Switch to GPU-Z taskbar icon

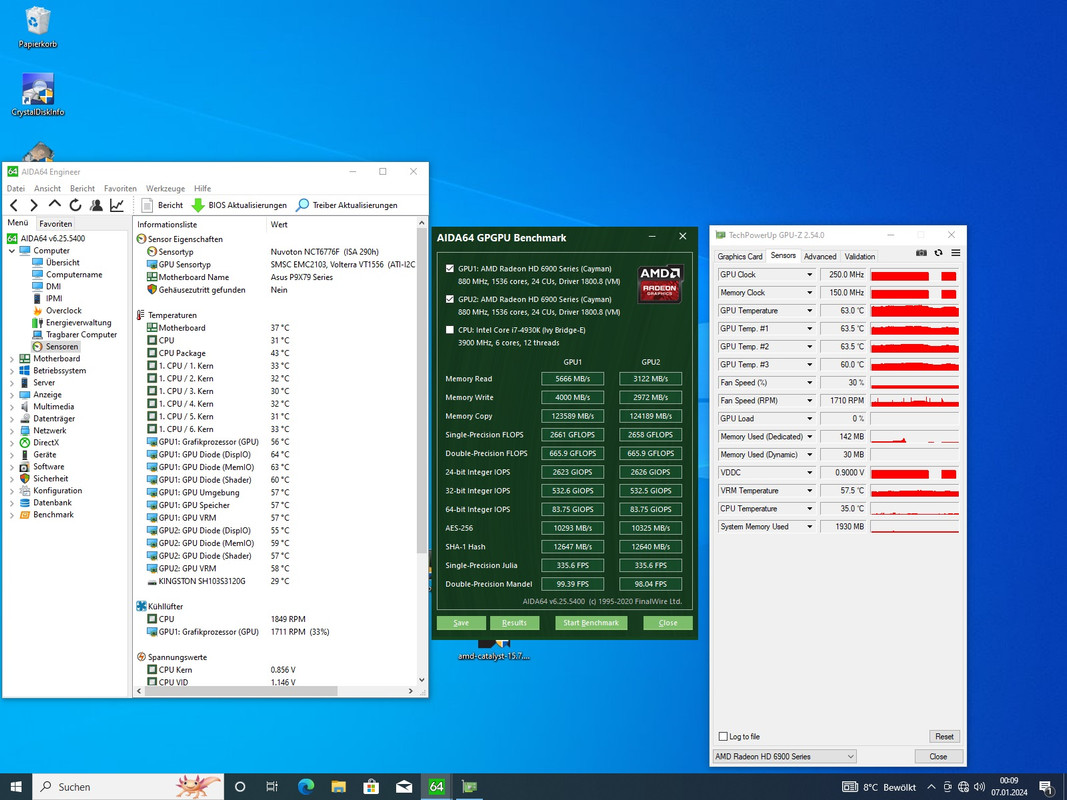pos(469,786)
